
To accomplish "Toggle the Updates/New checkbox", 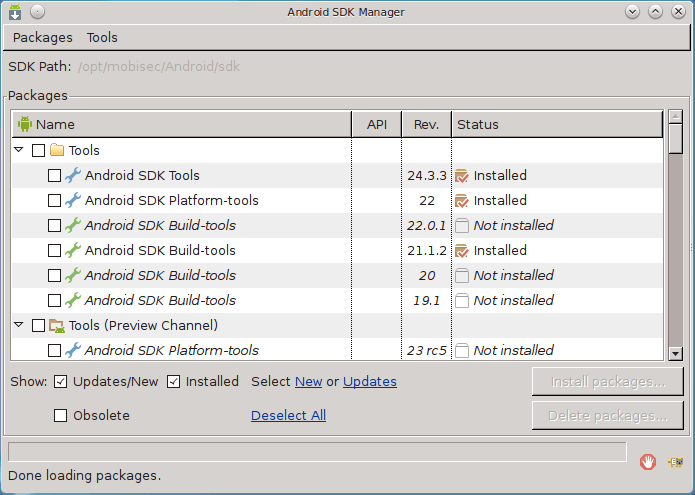I will [61, 382].
